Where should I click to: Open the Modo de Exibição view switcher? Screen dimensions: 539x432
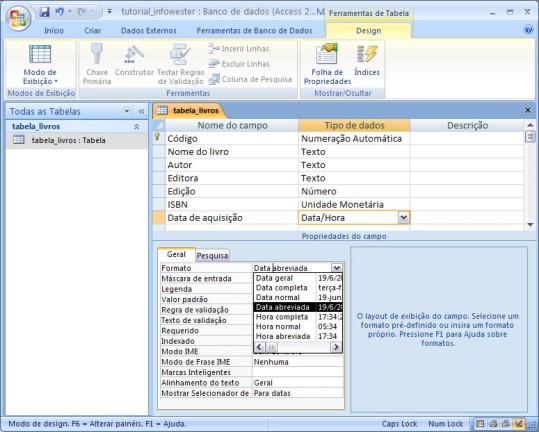[40, 65]
